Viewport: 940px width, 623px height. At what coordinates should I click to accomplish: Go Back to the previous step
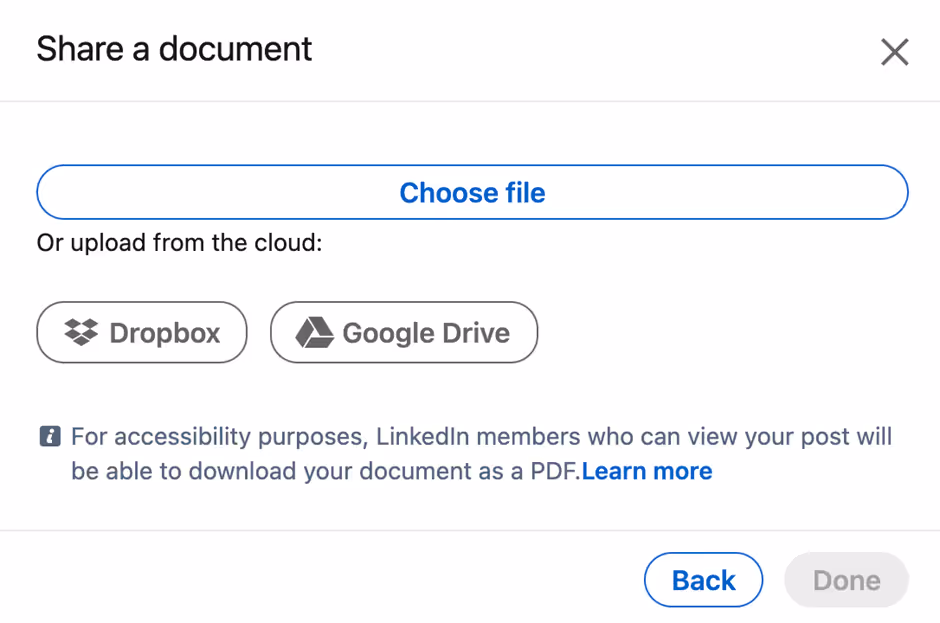(x=703, y=580)
